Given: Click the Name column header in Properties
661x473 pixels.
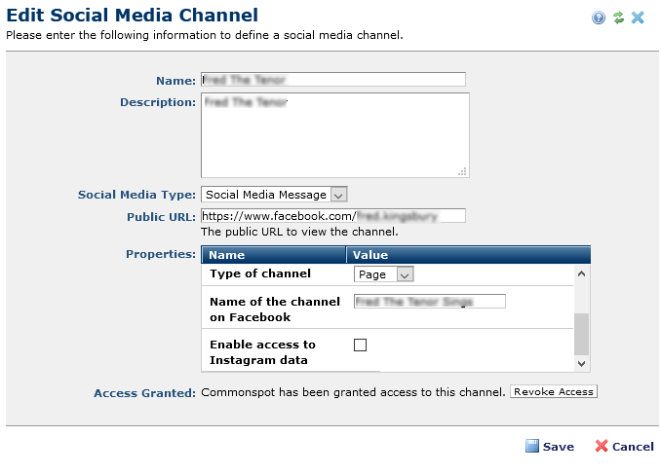Looking at the screenshot, I should tap(273, 255).
